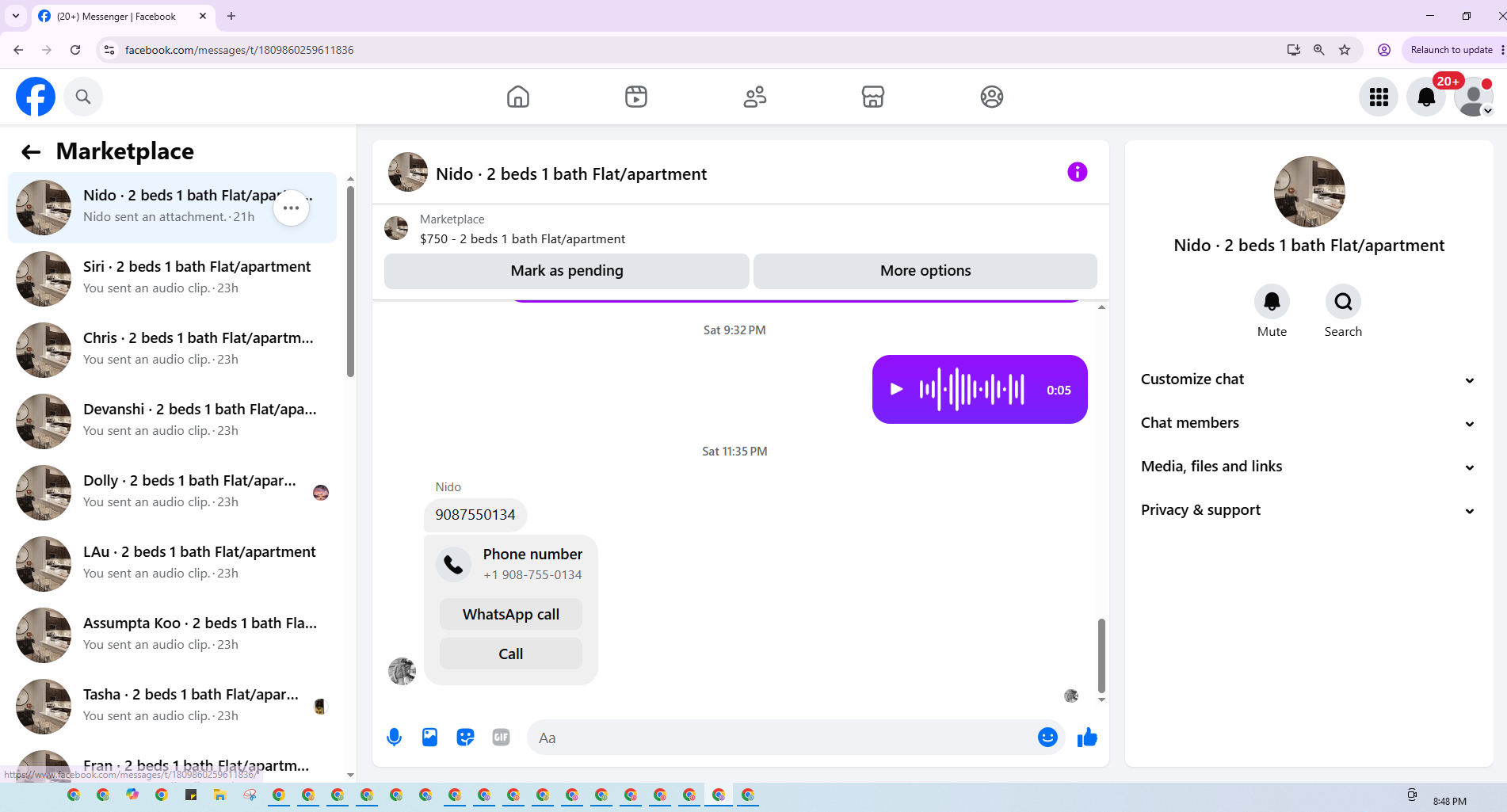Click the install app icon in address bar
The height and width of the screenshot is (812, 1507).
[x=1294, y=50]
